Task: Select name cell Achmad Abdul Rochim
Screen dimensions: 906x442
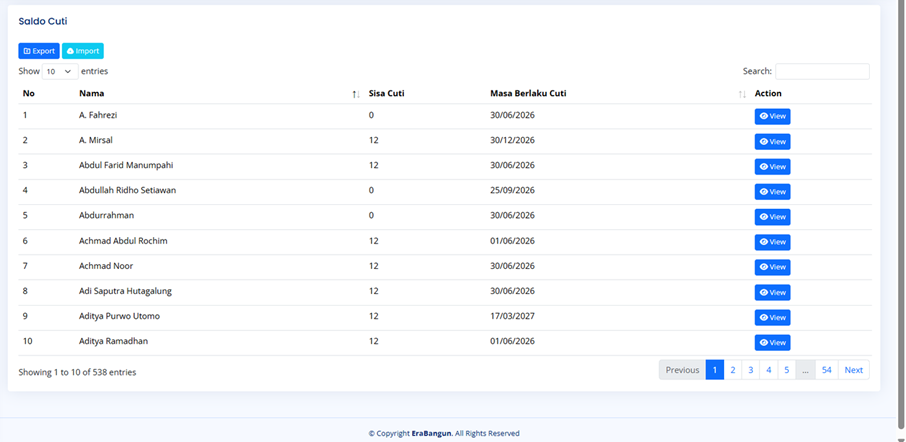Action: coord(123,241)
